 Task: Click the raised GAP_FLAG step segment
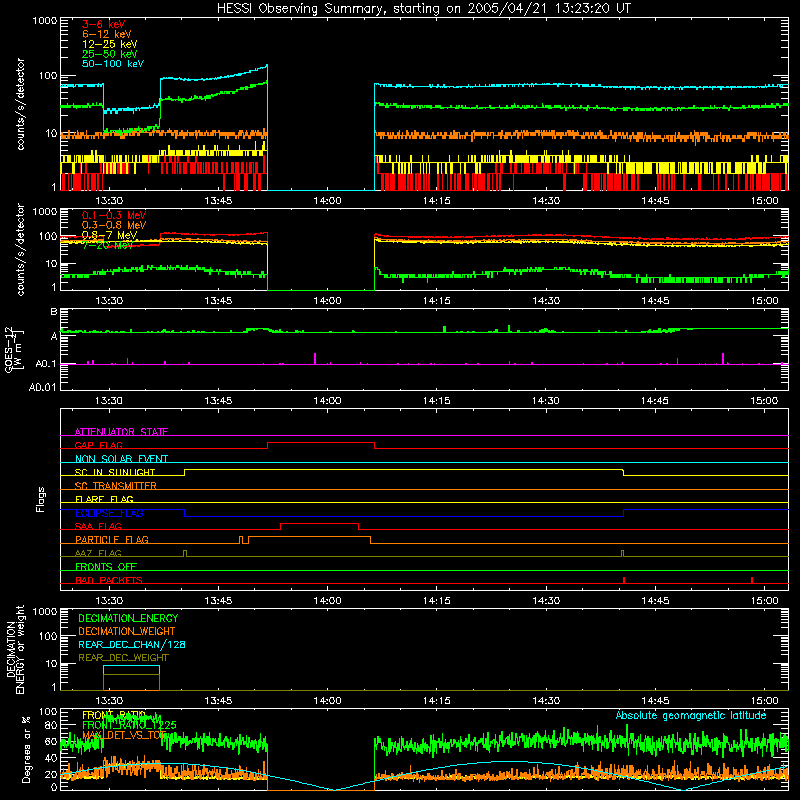click(321, 443)
